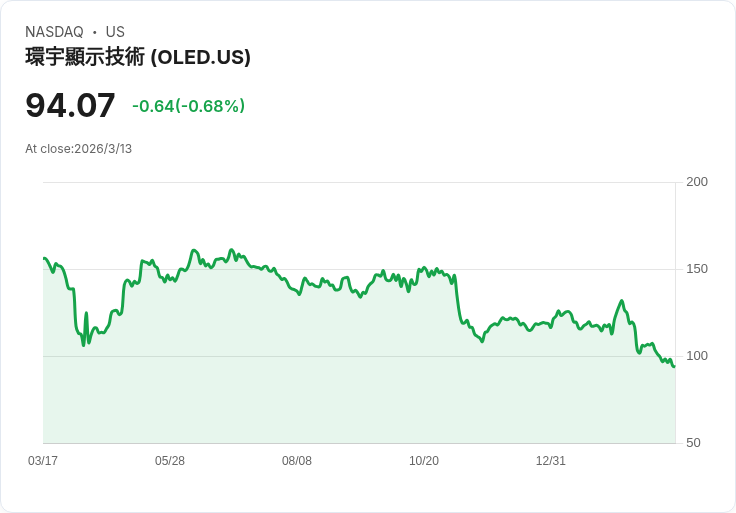Select the 12/31 date on the x-axis

click(x=551, y=461)
